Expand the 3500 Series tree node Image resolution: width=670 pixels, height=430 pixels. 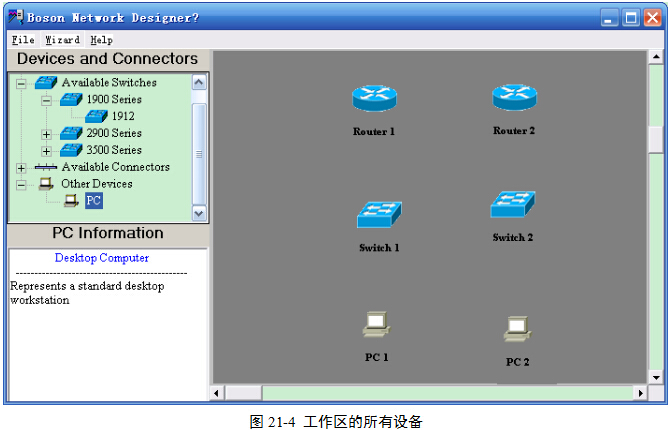pos(46,151)
